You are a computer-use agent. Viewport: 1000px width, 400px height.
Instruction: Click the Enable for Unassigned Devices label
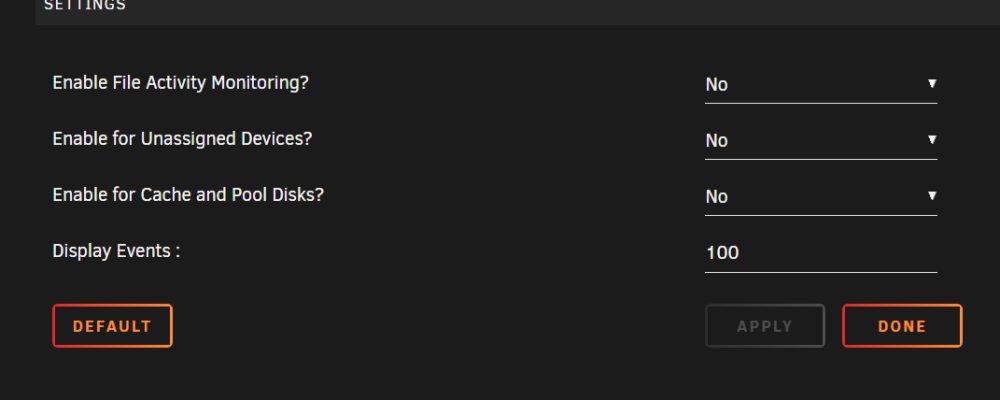pyautogui.click(x=182, y=138)
